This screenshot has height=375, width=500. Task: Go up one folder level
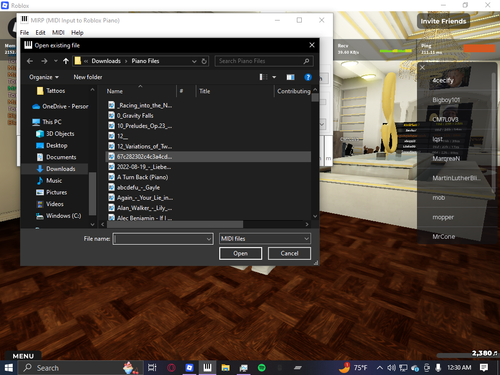[66, 61]
